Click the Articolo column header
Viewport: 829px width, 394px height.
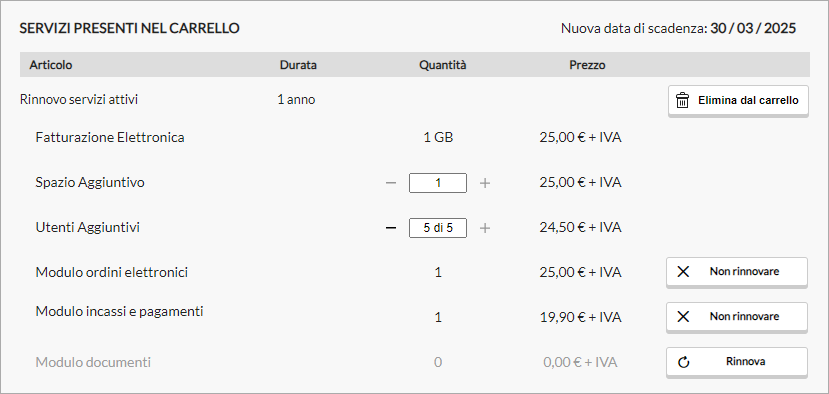click(51, 65)
